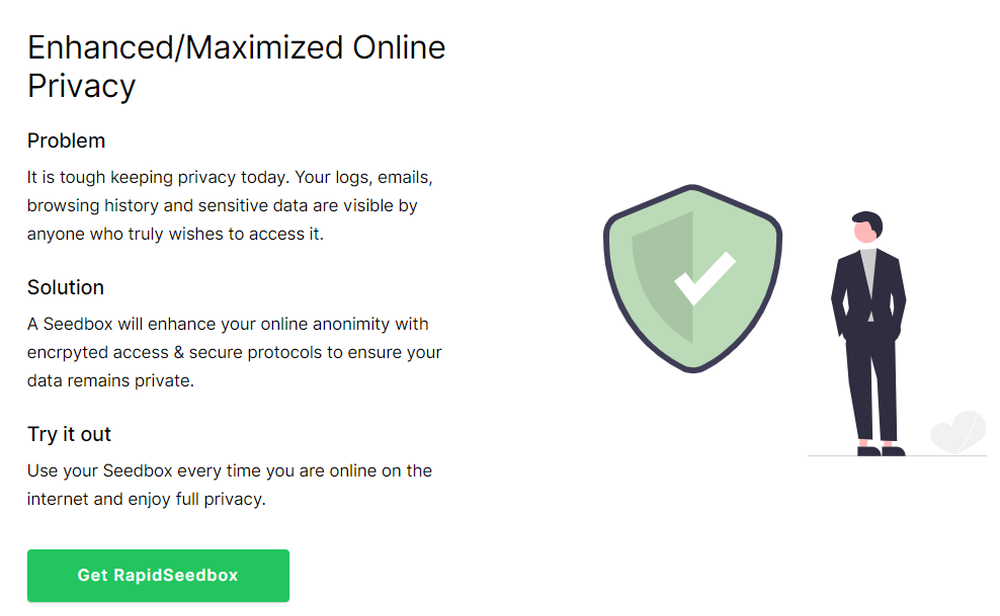Click the paragraph about keeping privacy today
This screenshot has width=1000, height=616.
[230, 205]
